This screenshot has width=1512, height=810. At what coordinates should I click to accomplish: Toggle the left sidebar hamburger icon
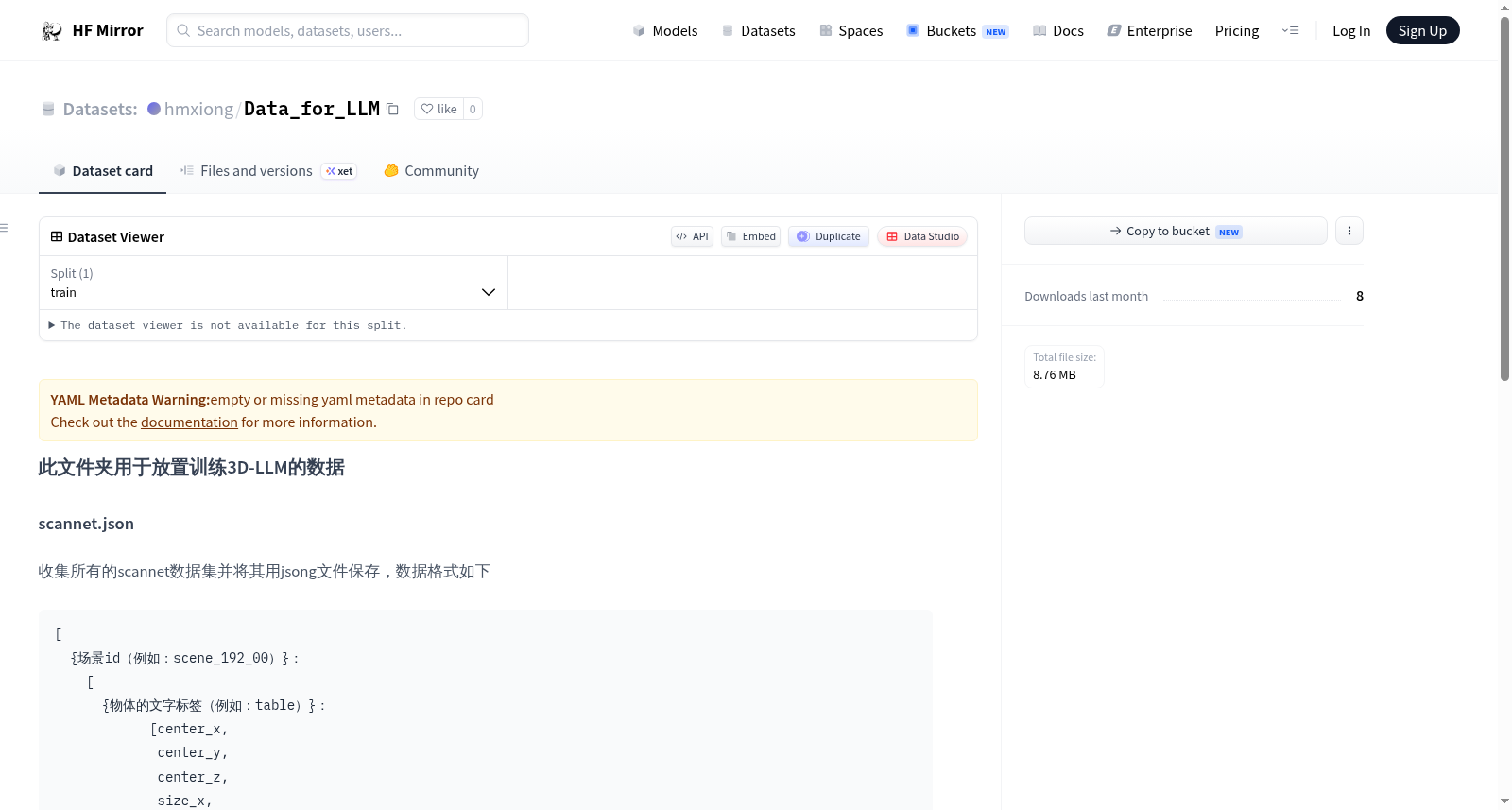coord(4,228)
